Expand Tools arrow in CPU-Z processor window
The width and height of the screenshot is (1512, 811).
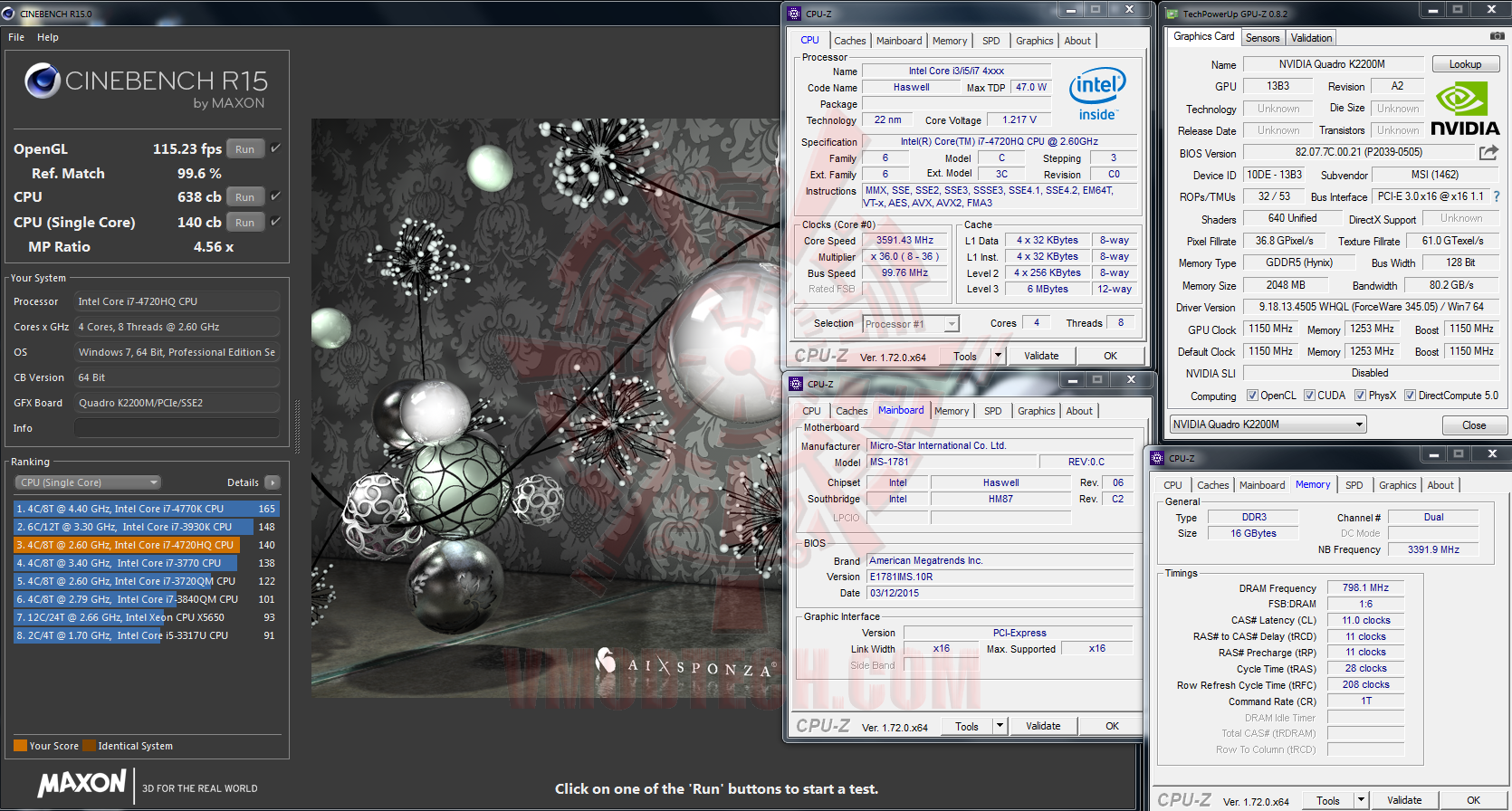[999, 356]
